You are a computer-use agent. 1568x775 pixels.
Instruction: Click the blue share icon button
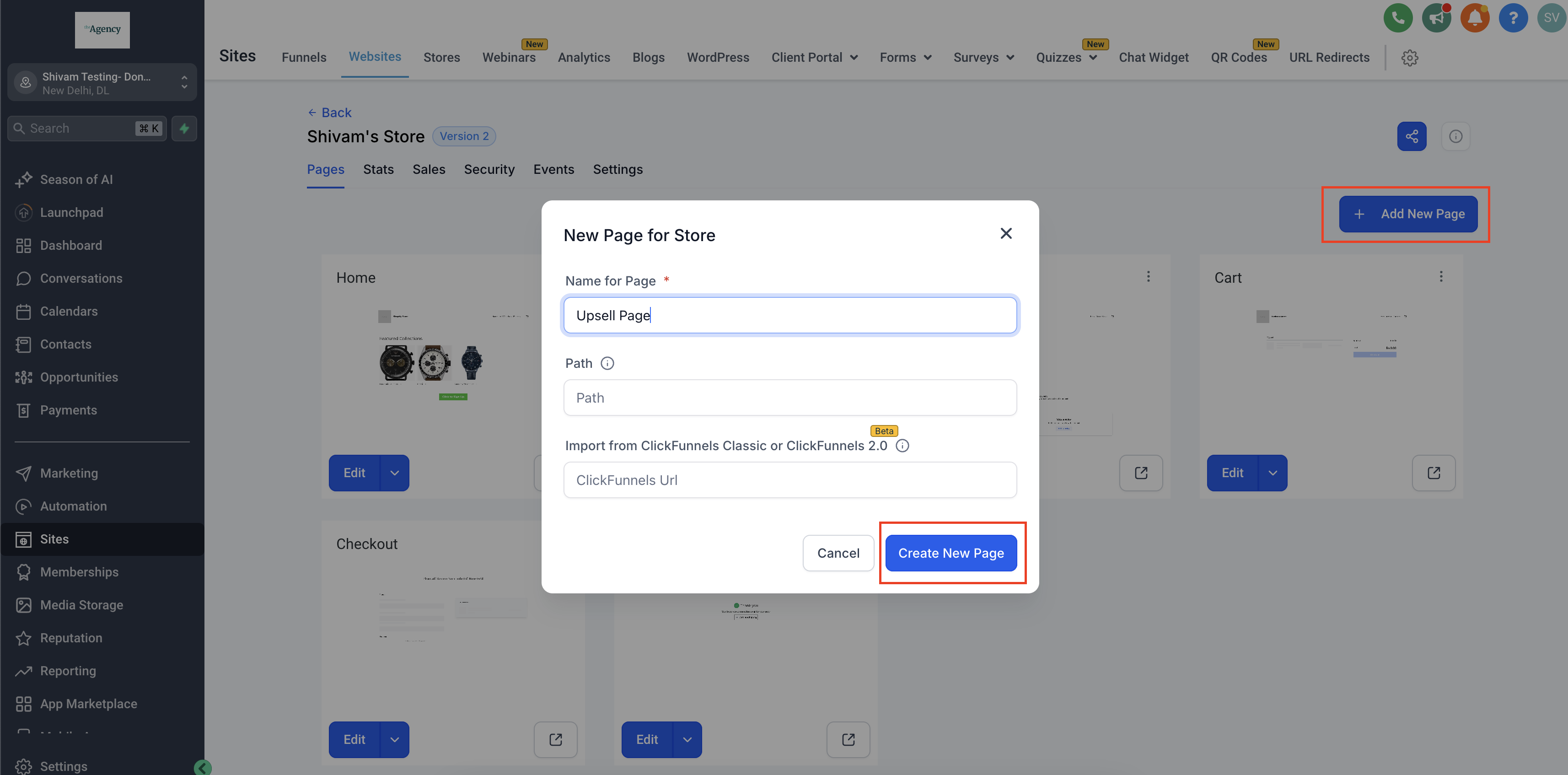[x=1412, y=136]
